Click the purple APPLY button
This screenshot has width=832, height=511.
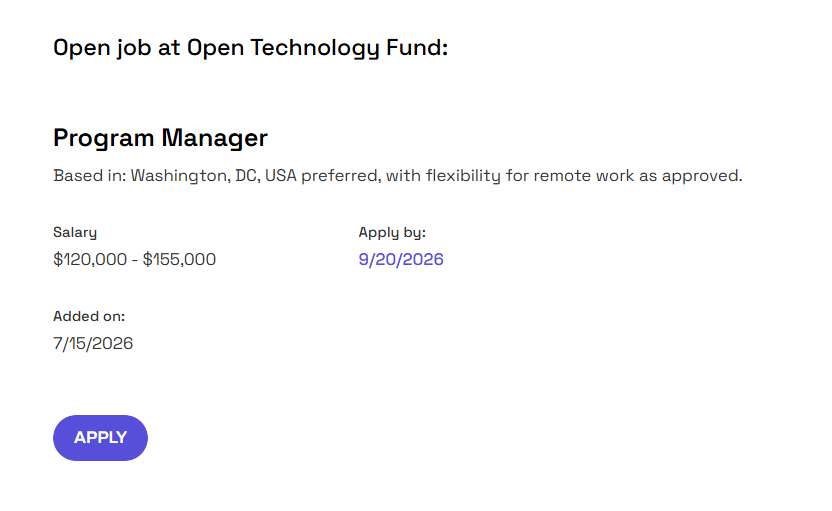coord(100,438)
